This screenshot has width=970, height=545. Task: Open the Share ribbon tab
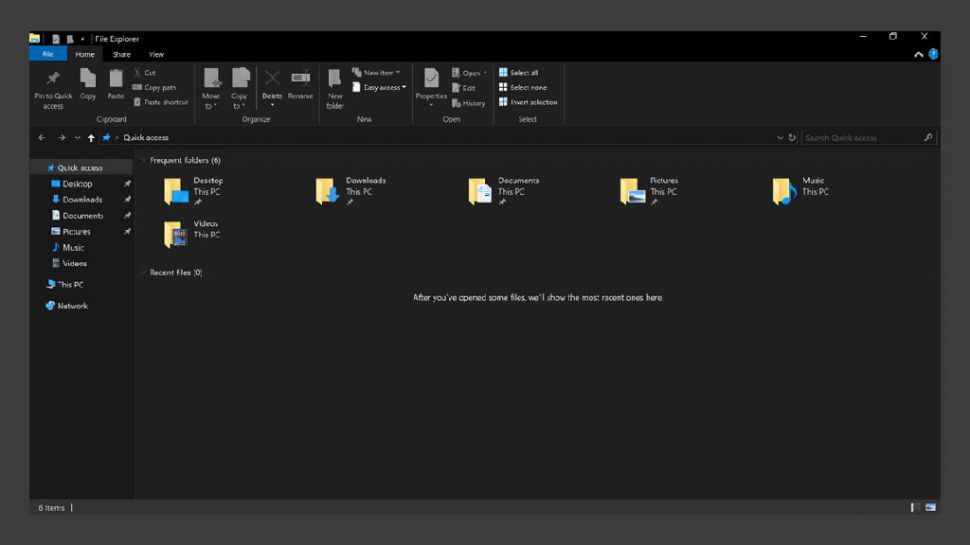(121, 54)
